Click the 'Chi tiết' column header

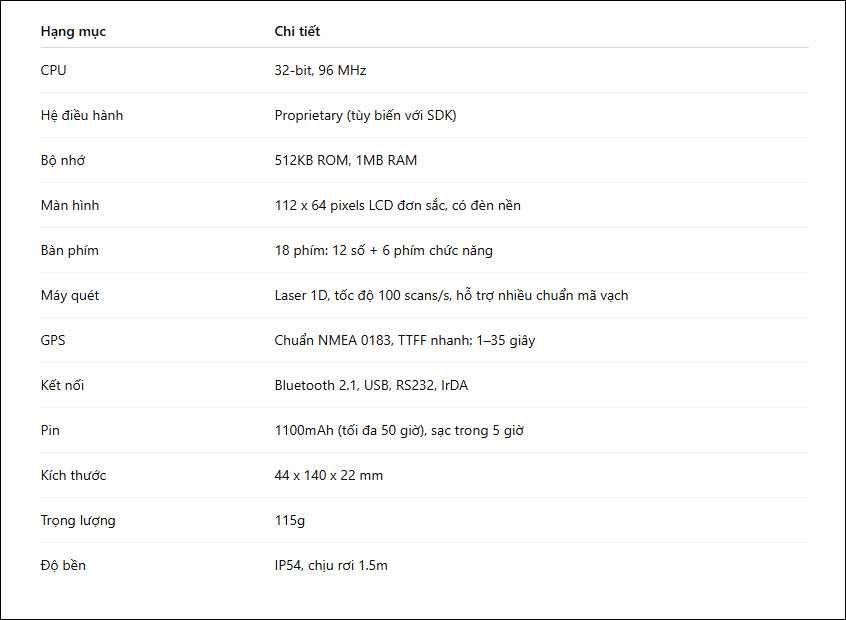[297, 31]
